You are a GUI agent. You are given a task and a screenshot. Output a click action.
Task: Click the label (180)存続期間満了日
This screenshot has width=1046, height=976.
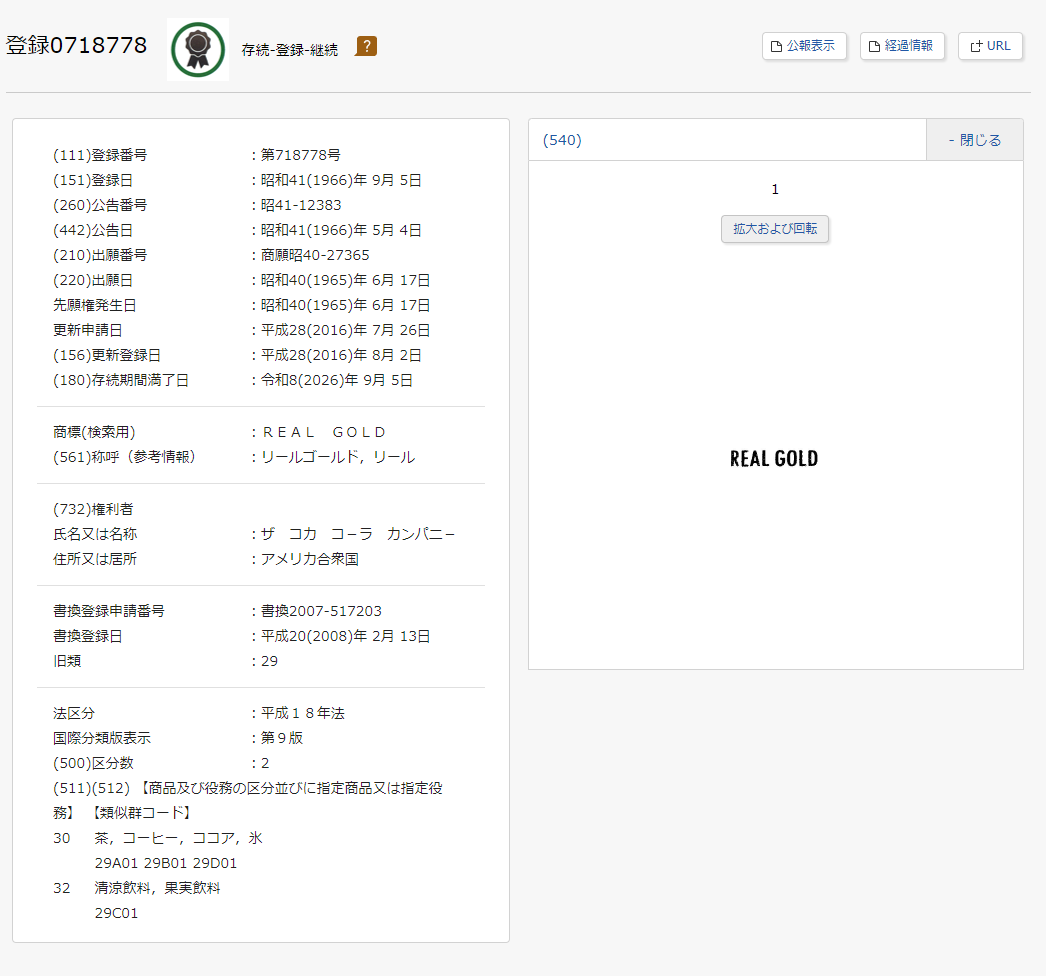point(121,380)
